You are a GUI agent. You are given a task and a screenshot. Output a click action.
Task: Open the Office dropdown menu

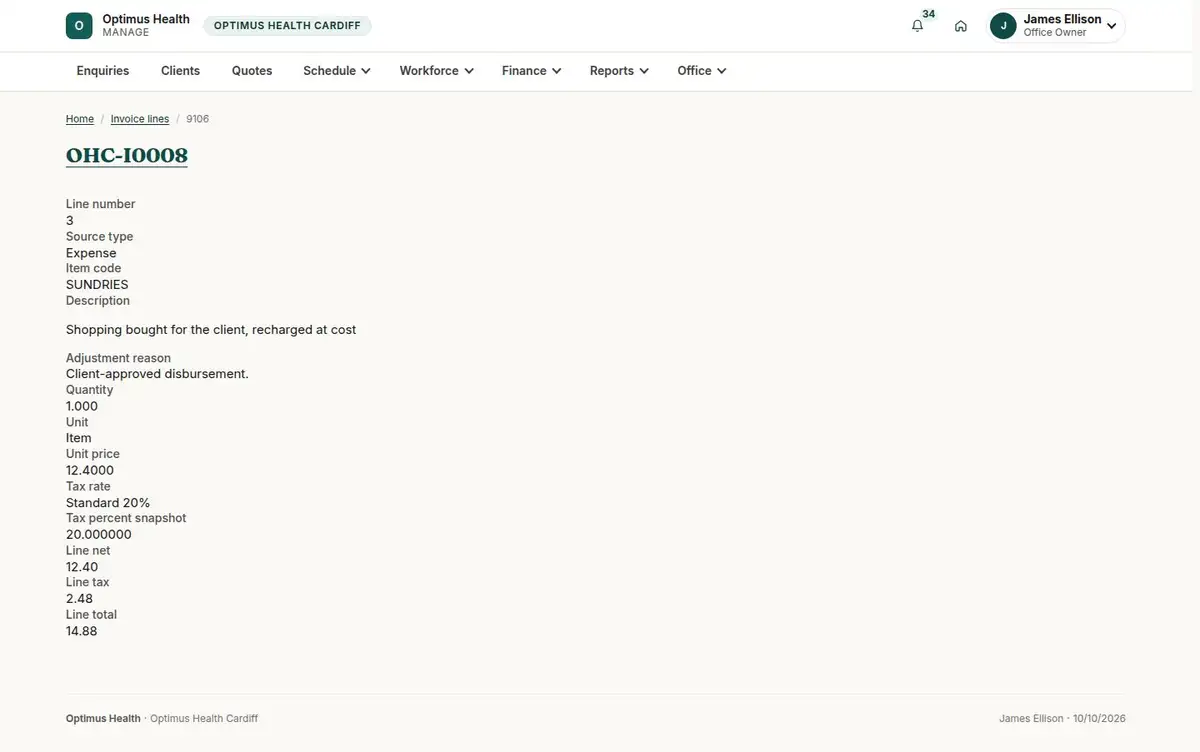[x=701, y=71]
